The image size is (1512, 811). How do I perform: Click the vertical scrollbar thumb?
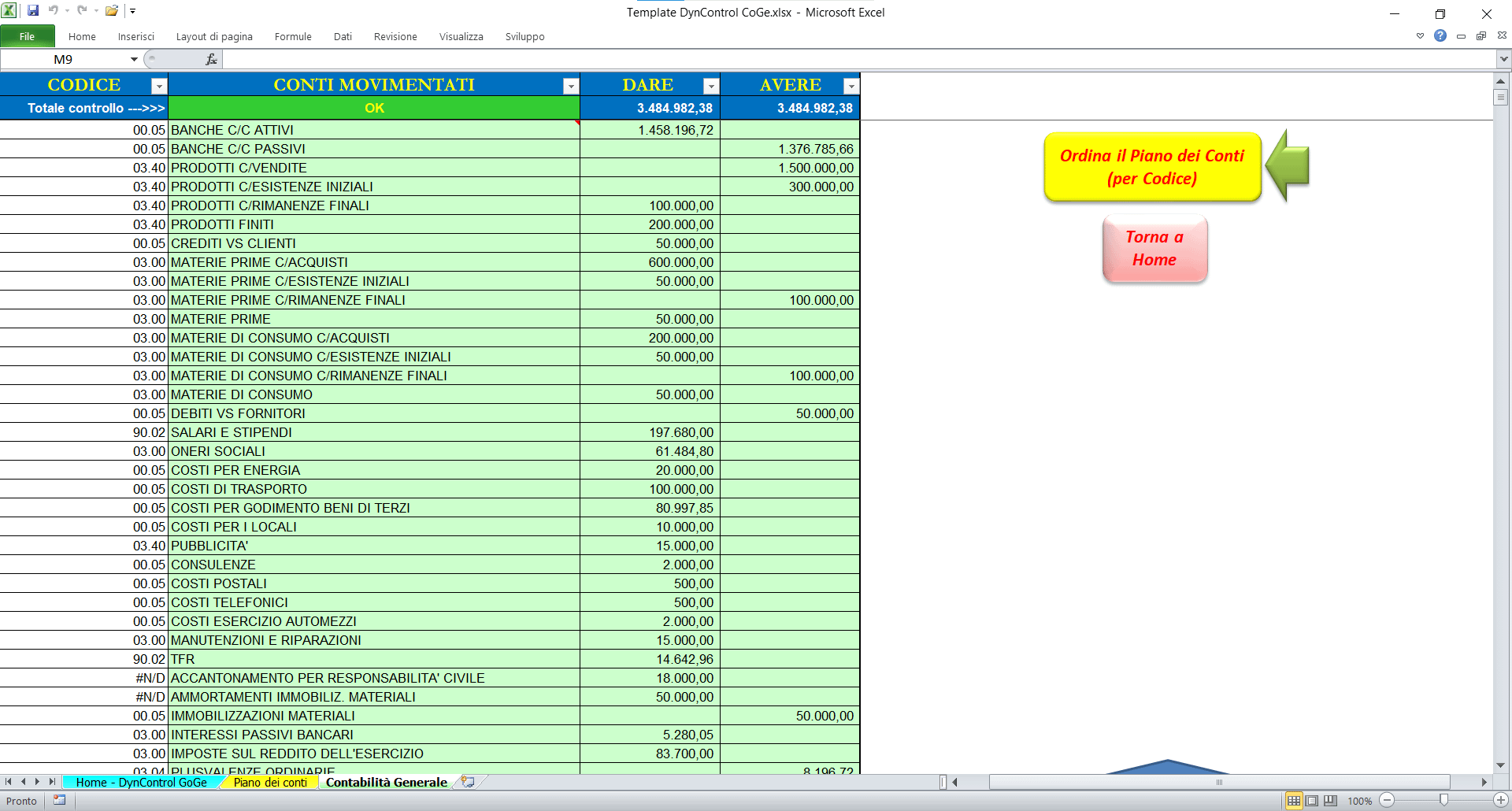(x=1500, y=97)
